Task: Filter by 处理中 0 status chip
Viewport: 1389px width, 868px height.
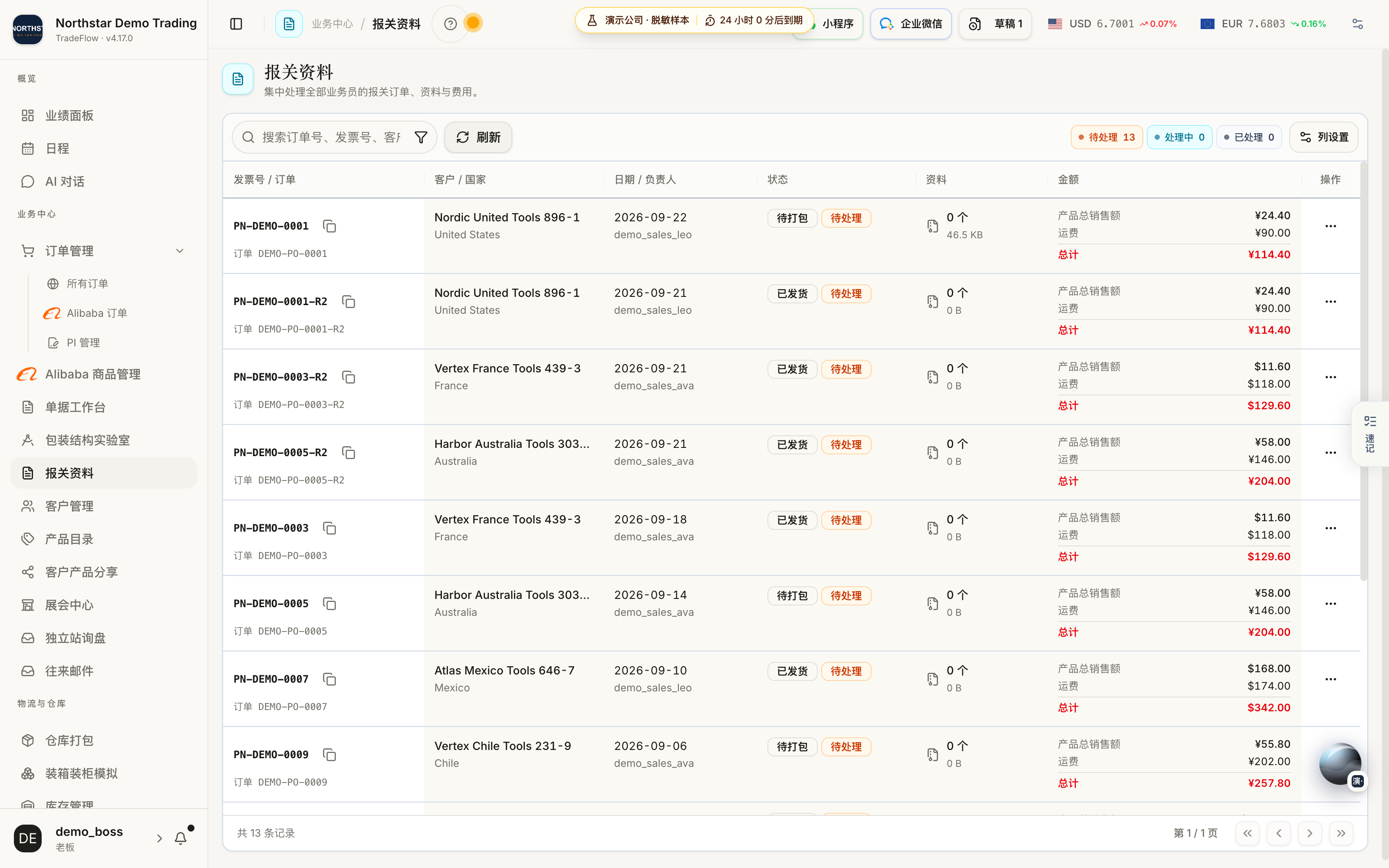Action: (1179, 137)
